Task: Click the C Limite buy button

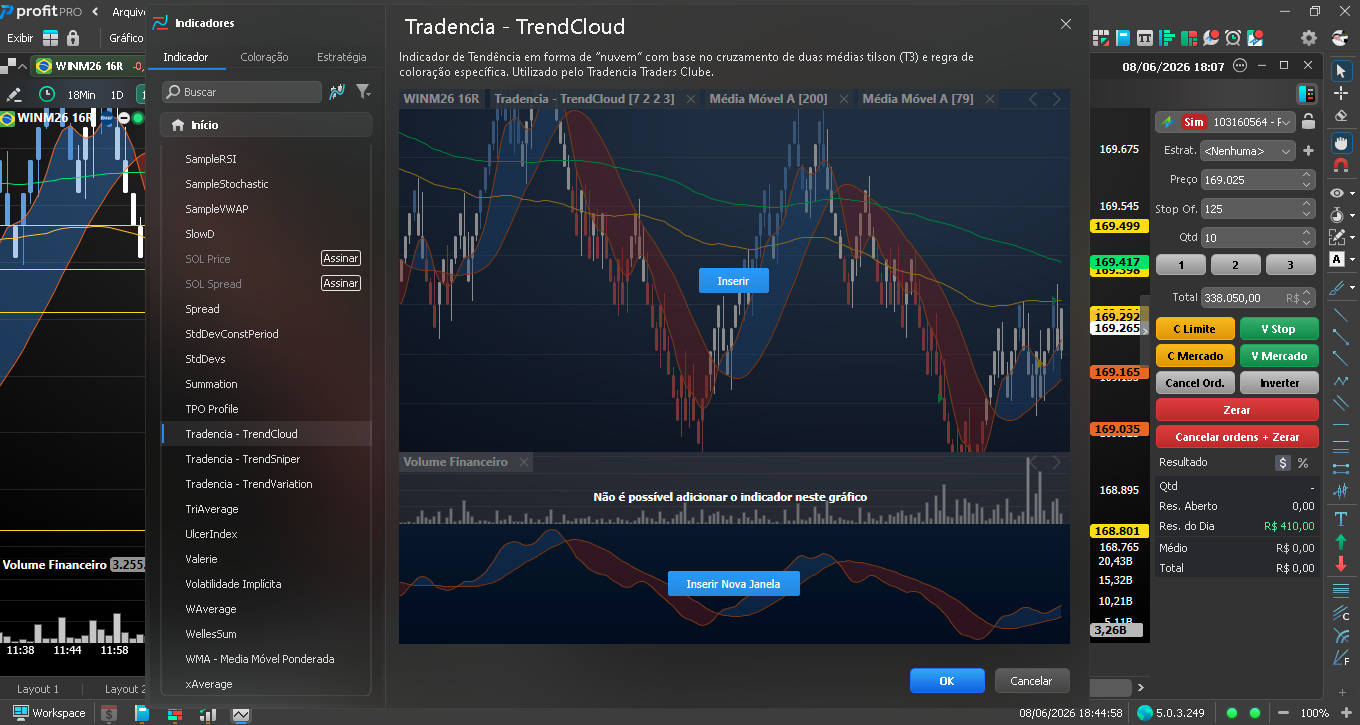Action: pos(1194,329)
